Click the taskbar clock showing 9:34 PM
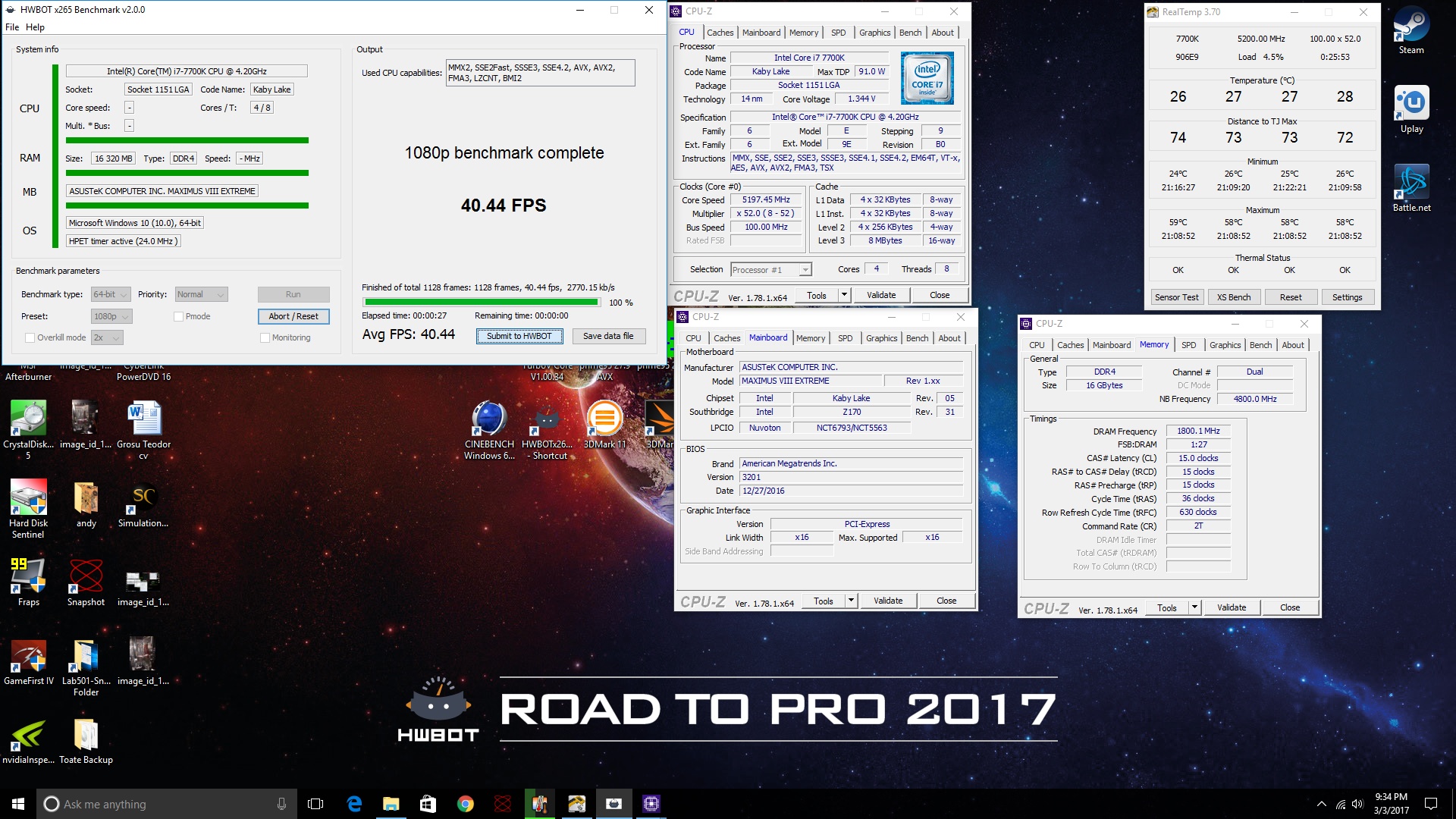Viewport: 1456px width, 819px height. coord(1391,804)
